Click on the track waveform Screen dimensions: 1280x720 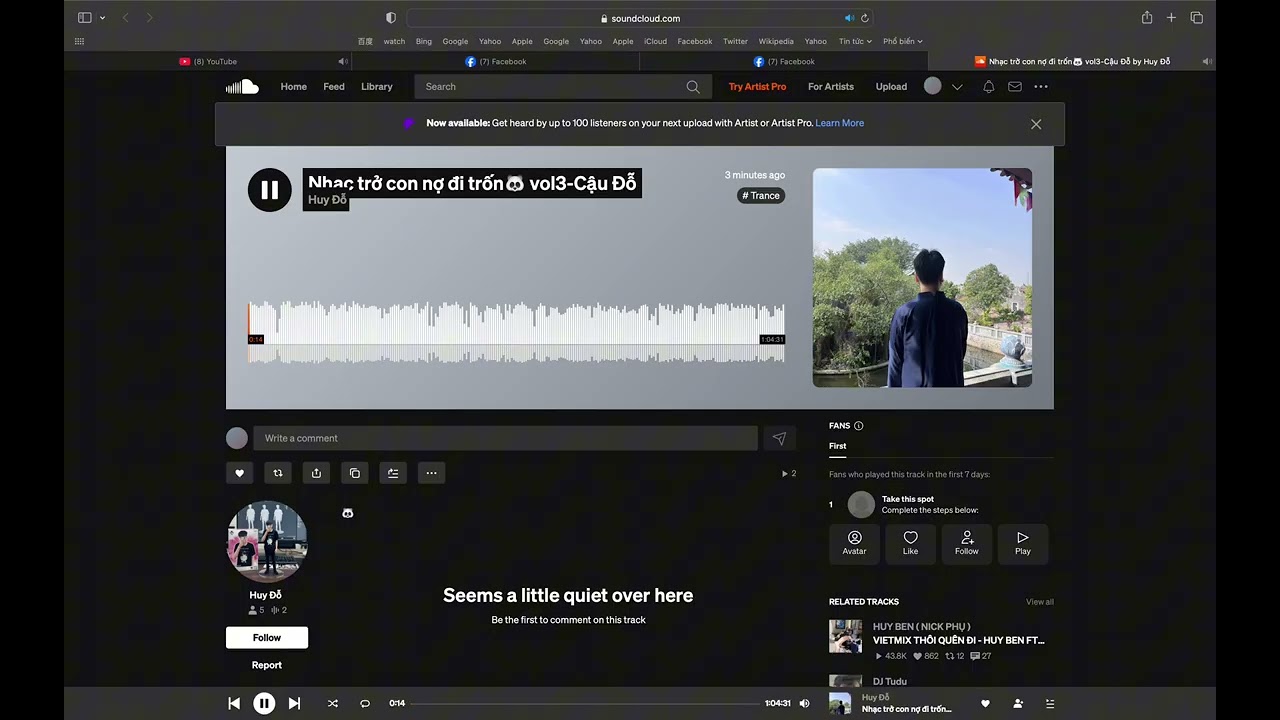tap(516, 332)
